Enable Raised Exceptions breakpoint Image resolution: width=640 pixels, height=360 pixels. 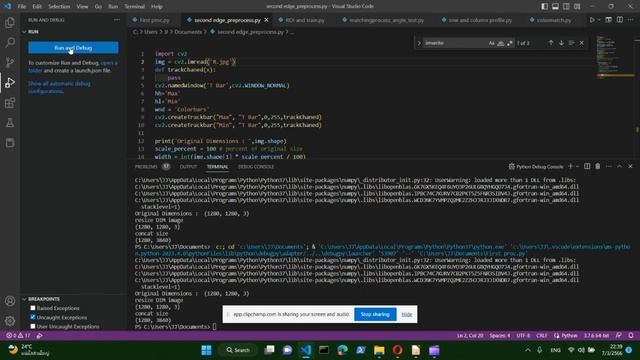pos(33,308)
